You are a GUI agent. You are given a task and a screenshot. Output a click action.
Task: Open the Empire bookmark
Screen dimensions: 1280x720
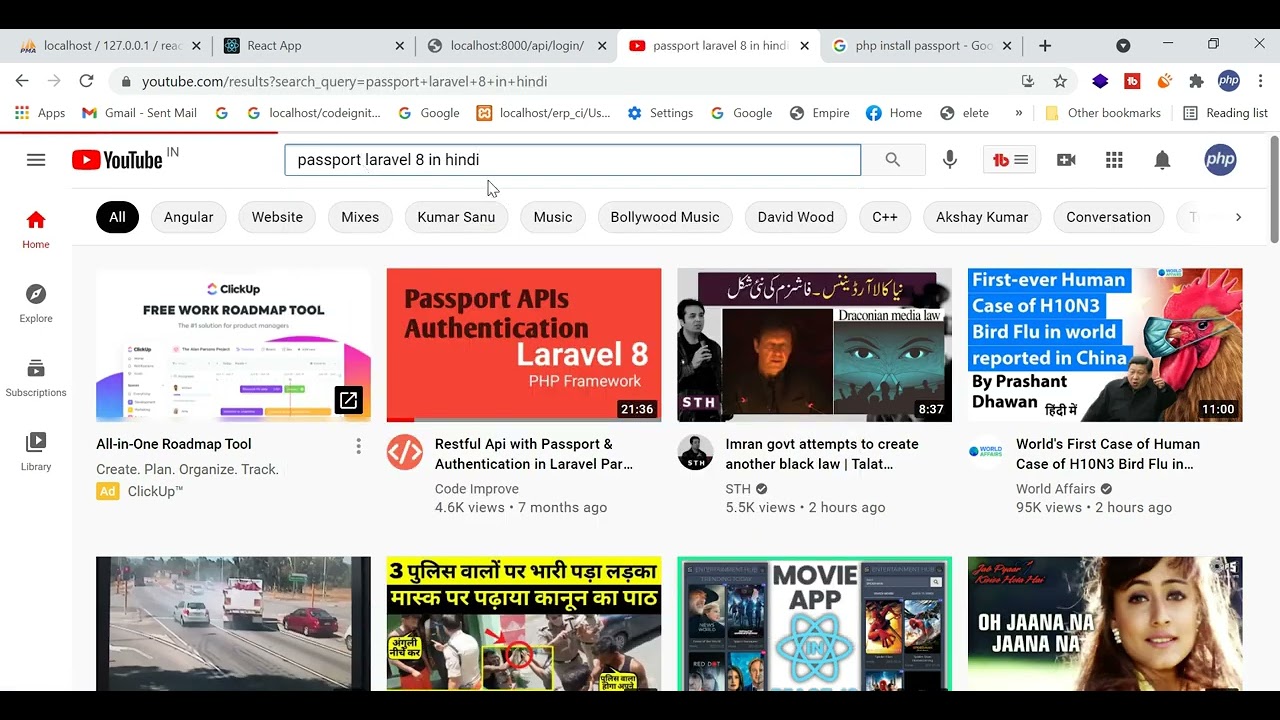pyautogui.click(x=820, y=113)
